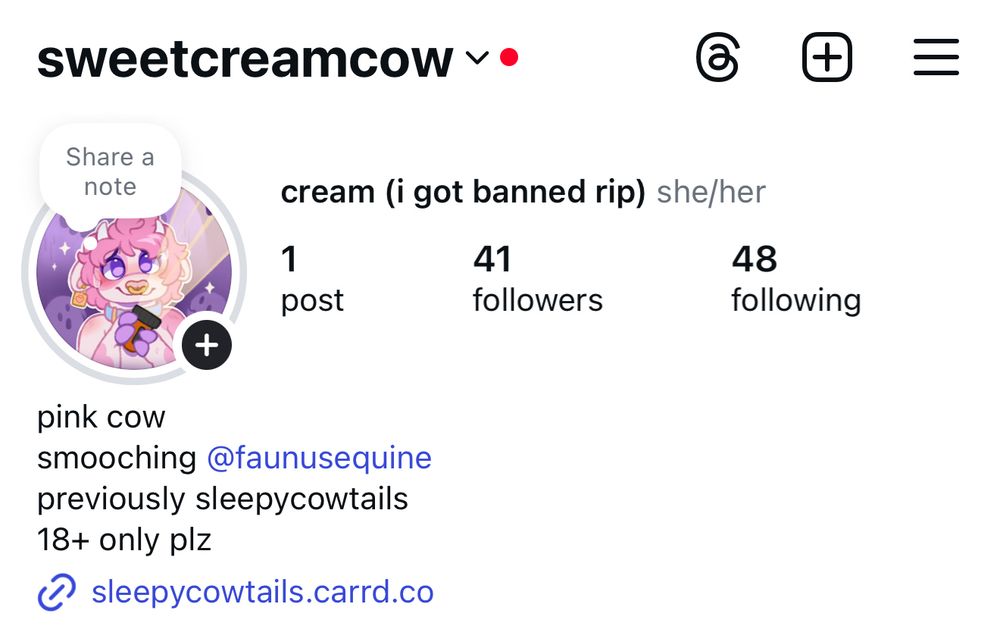Add a story using the profile plus badge
1000x633 pixels.
pyautogui.click(x=207, y=345)
